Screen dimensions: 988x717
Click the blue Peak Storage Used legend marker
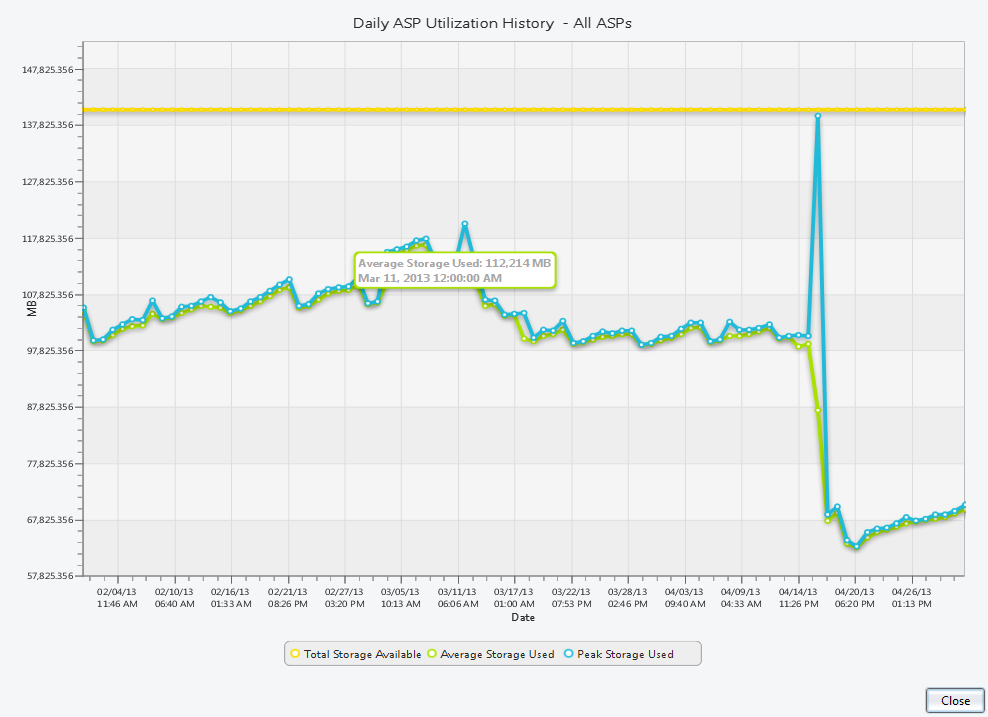coord(569,654)
